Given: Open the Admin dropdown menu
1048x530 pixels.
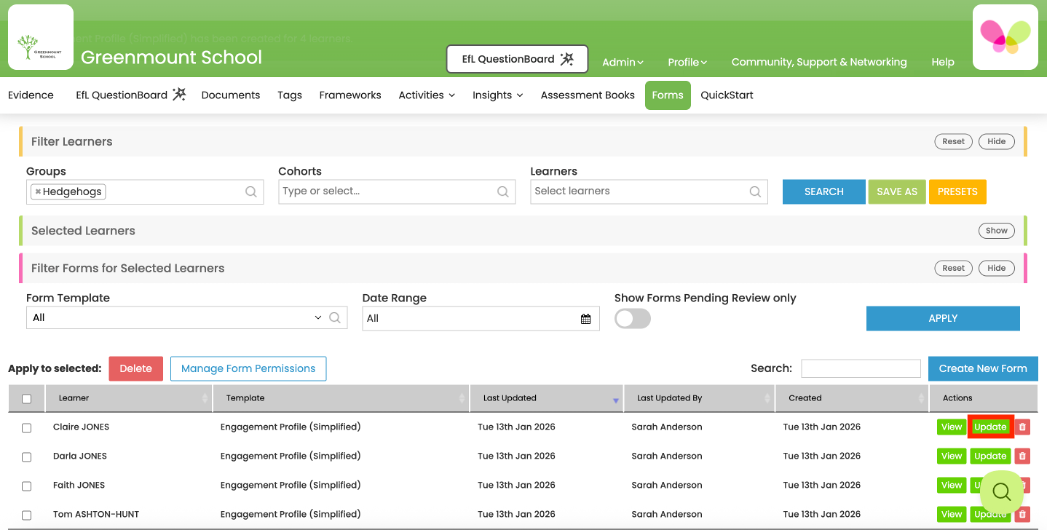Looking at the screenshot, I should (x=622, y=62).
